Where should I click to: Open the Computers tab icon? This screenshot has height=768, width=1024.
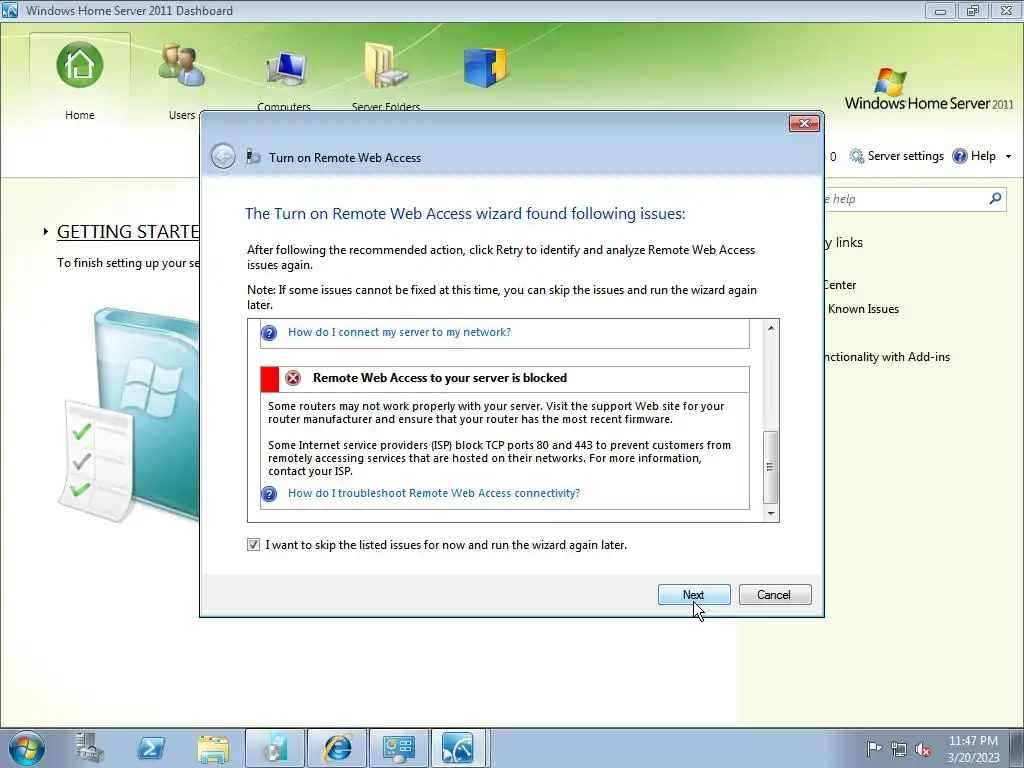click(286, 69)
